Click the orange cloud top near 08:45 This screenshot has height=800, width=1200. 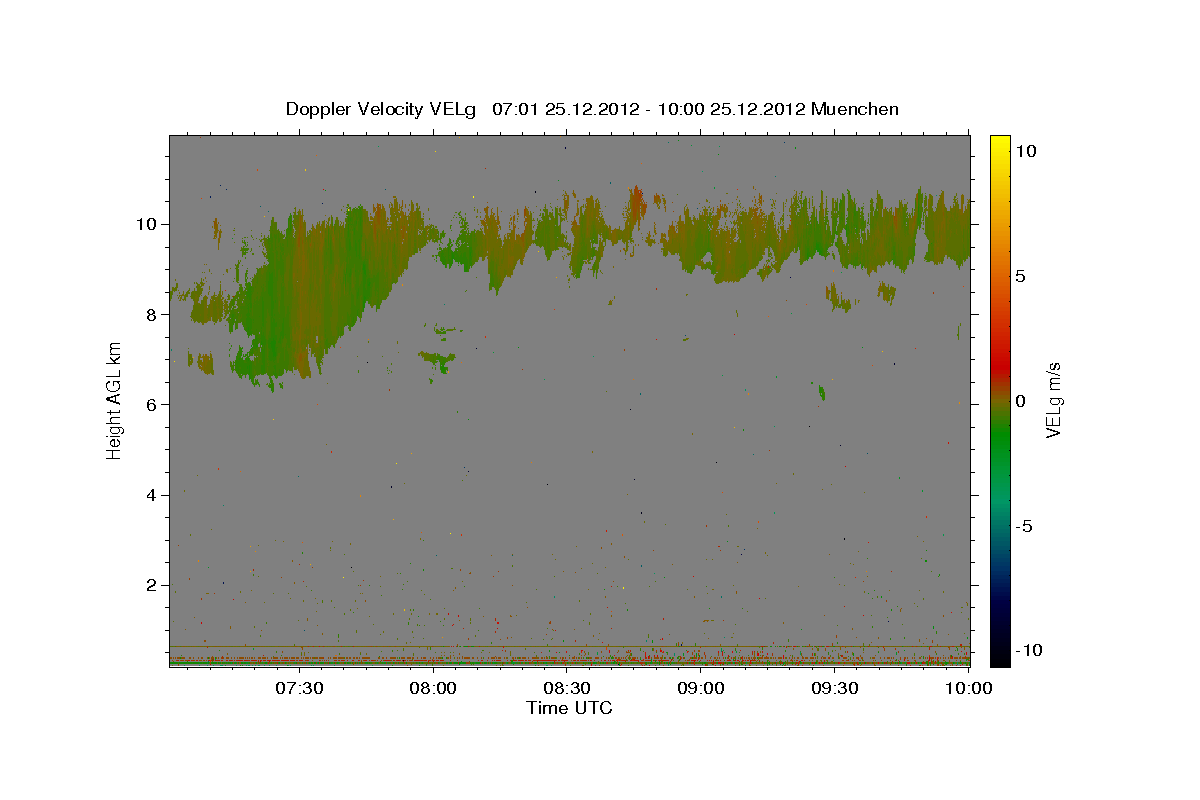click(637, 203)
